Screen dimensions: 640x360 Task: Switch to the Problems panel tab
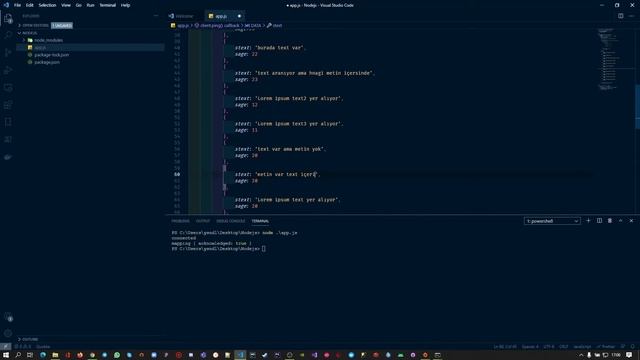click(180, 221)
